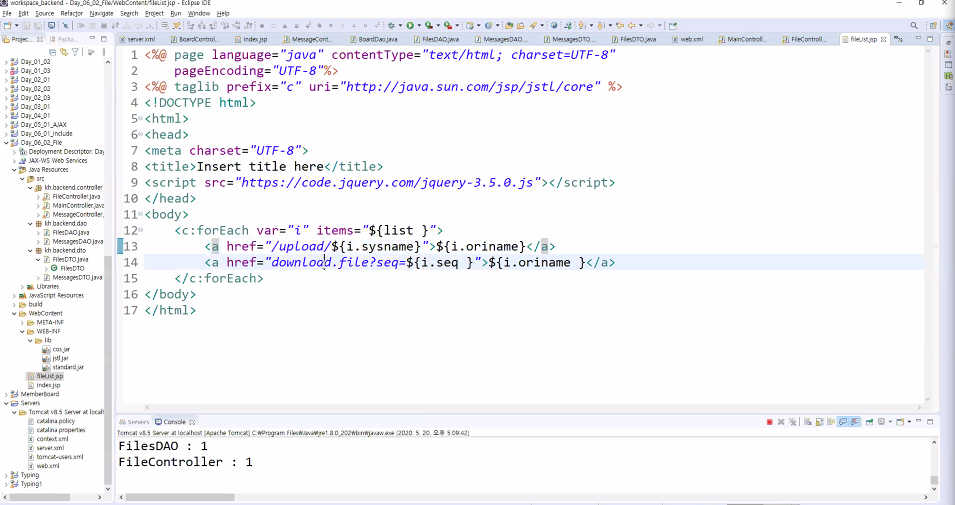Click the Open Console icon in Console toolbar

(x=900, y=422)
